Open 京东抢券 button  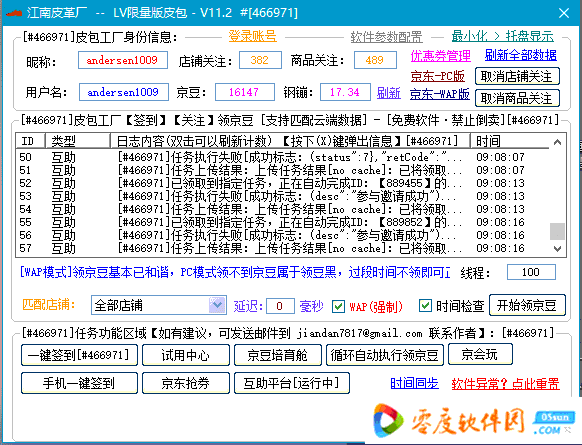click(186, 383)
